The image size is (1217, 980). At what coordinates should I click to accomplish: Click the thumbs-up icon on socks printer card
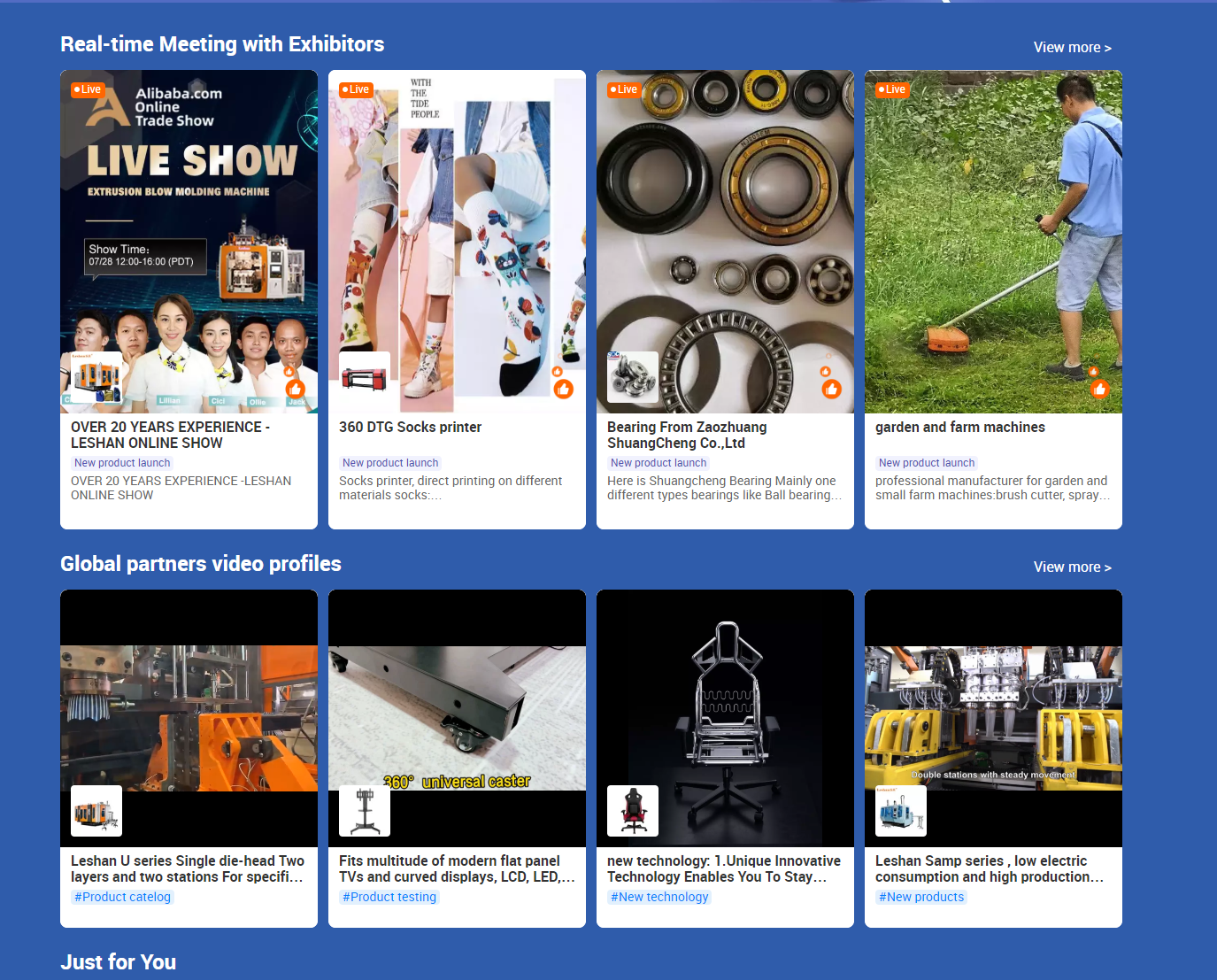[563, 389]
